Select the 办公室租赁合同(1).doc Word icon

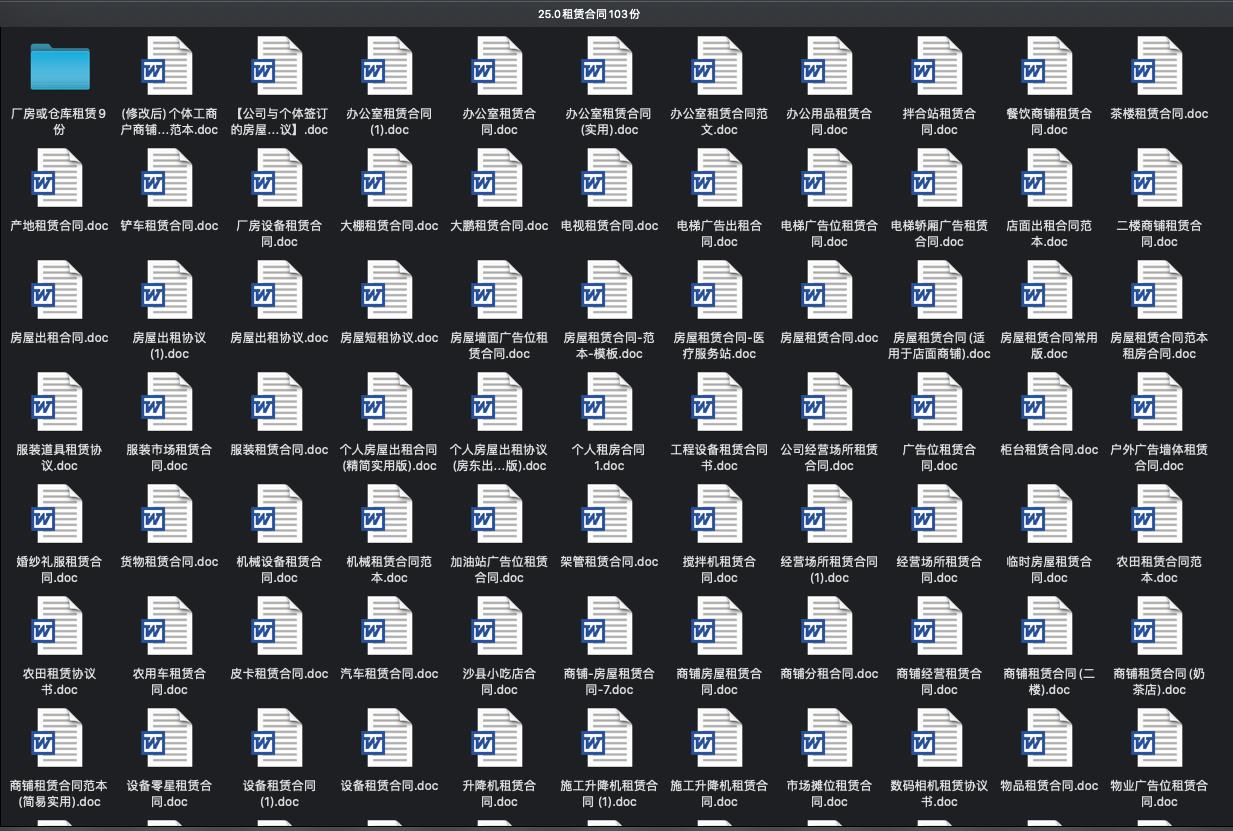click(x=389, y=66)
